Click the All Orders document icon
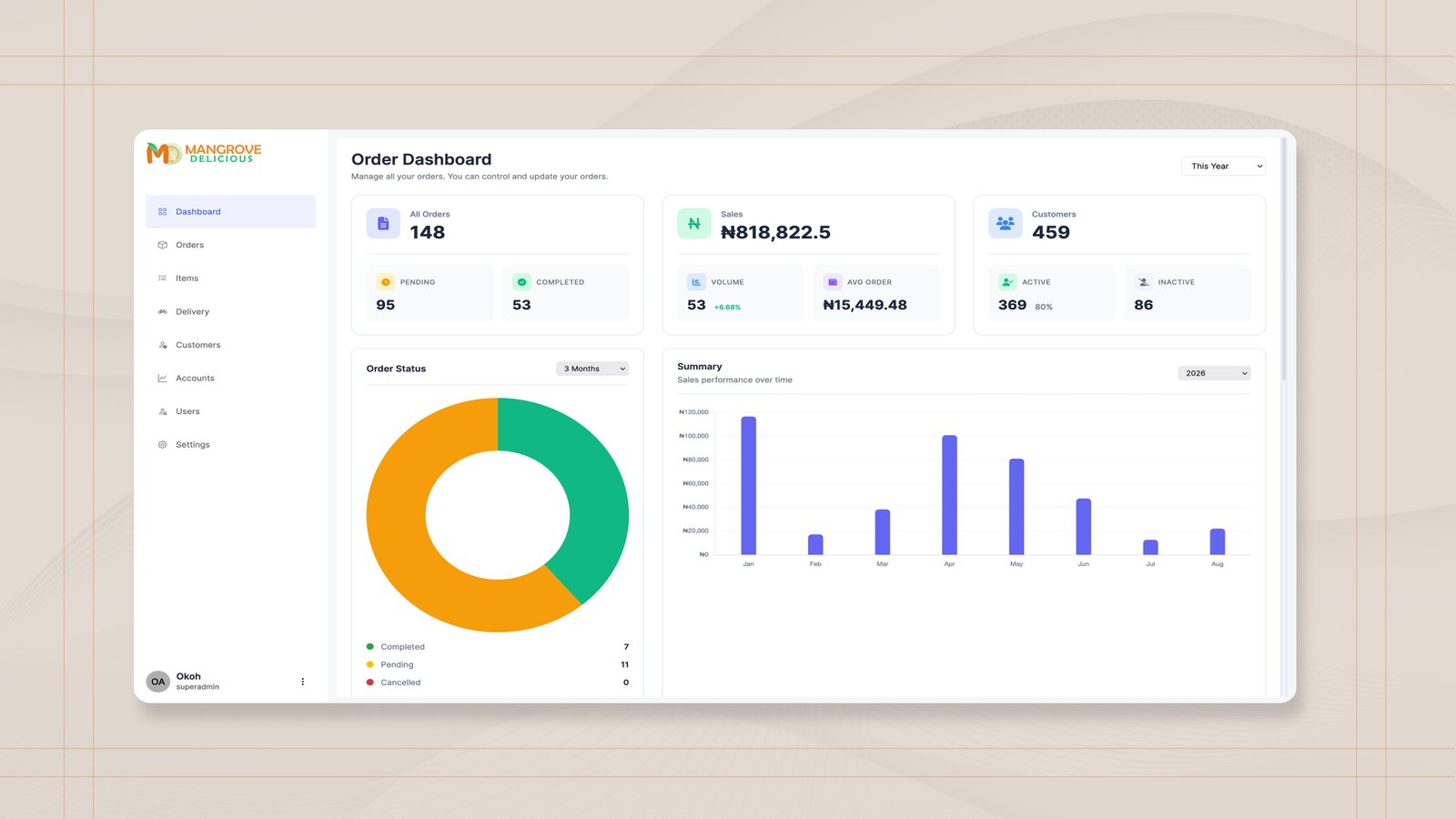This screenshot has height=819, width=1456. (383, 224)
